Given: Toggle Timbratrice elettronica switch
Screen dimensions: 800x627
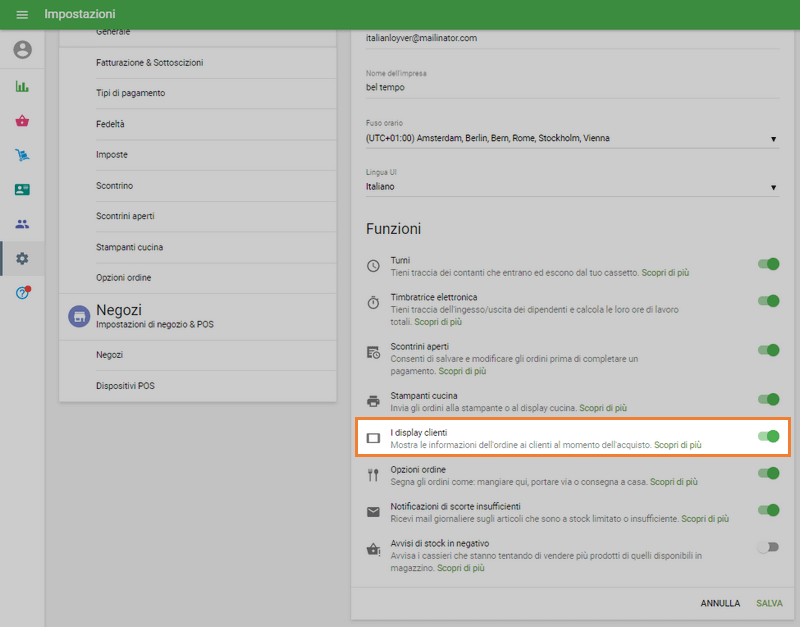Looking at the screenshot, I should (x=768, y=301).
